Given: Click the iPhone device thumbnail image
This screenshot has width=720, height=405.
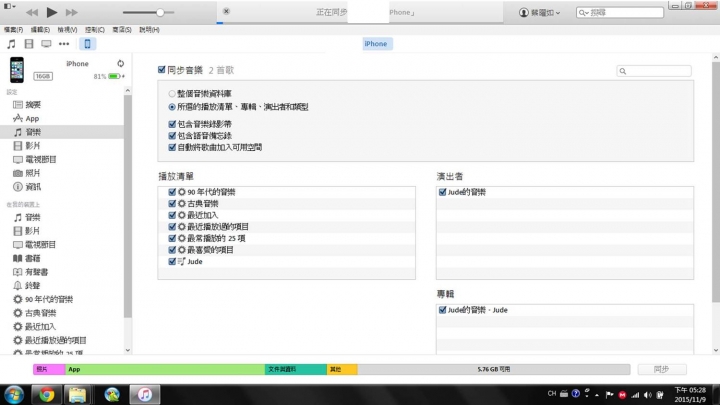Looking at the screenshot, I should click(x=17, y=70).
